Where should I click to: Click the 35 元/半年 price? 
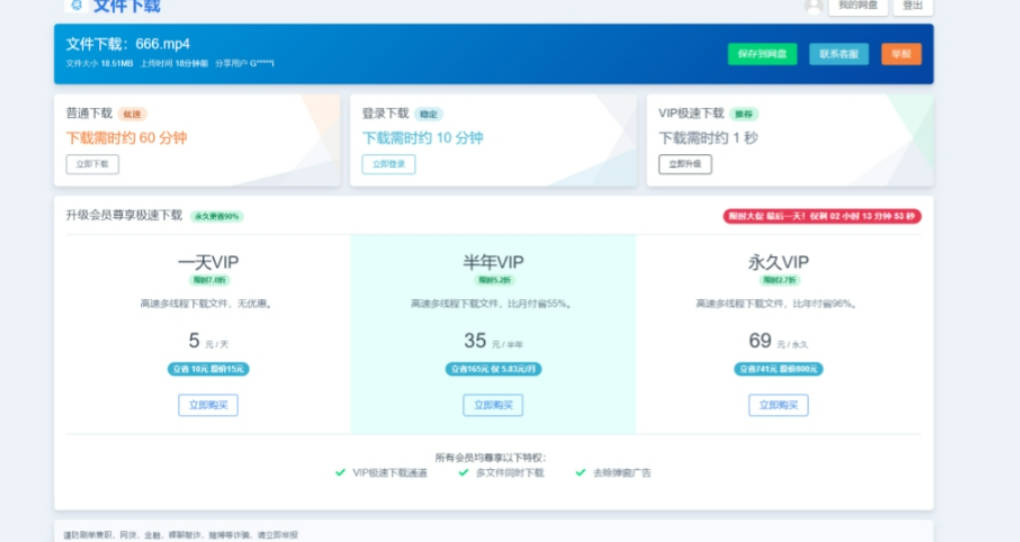click(x=493, y=340)
